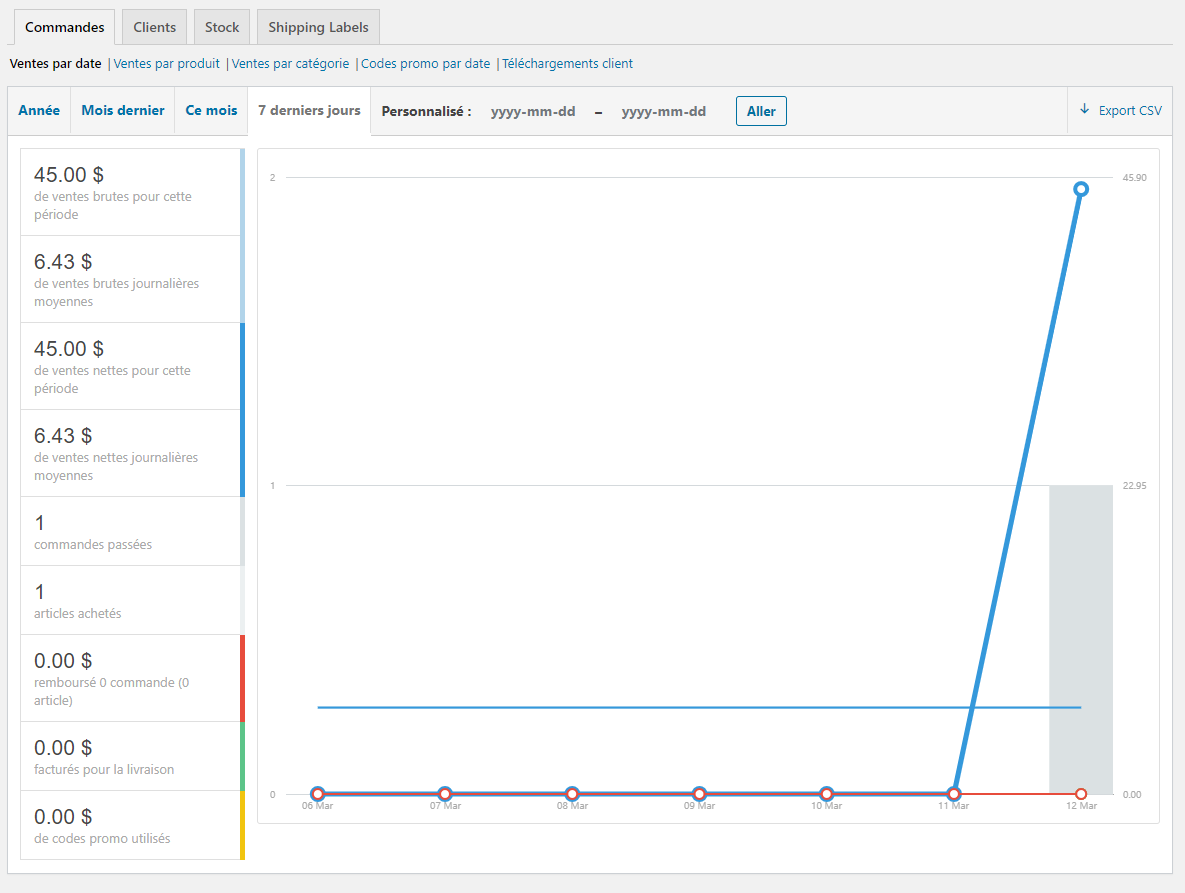Highlight the remboursé 0 commande legend entry

point(132,678)
